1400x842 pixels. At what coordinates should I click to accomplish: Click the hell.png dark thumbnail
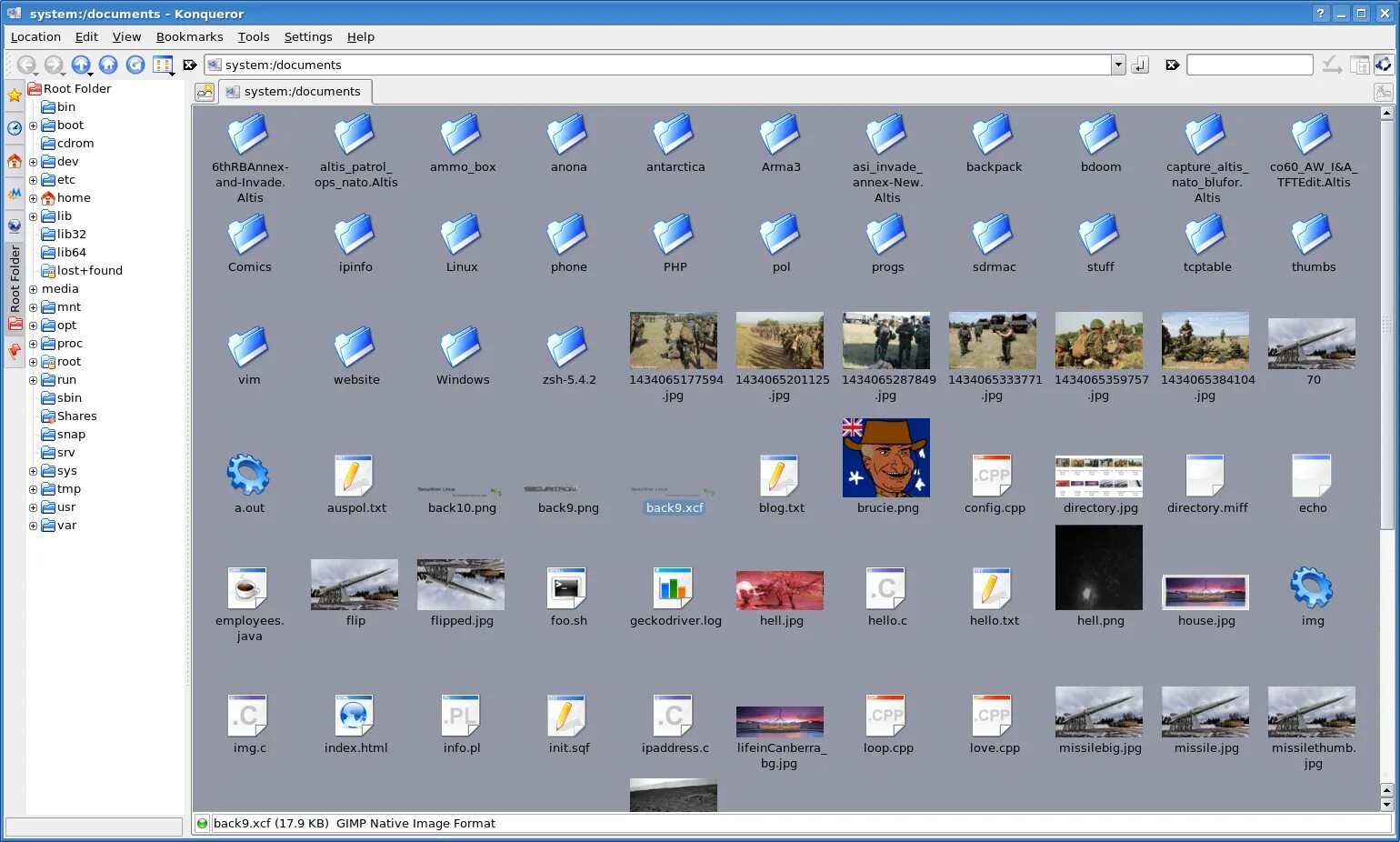(x=1099, y=567)
